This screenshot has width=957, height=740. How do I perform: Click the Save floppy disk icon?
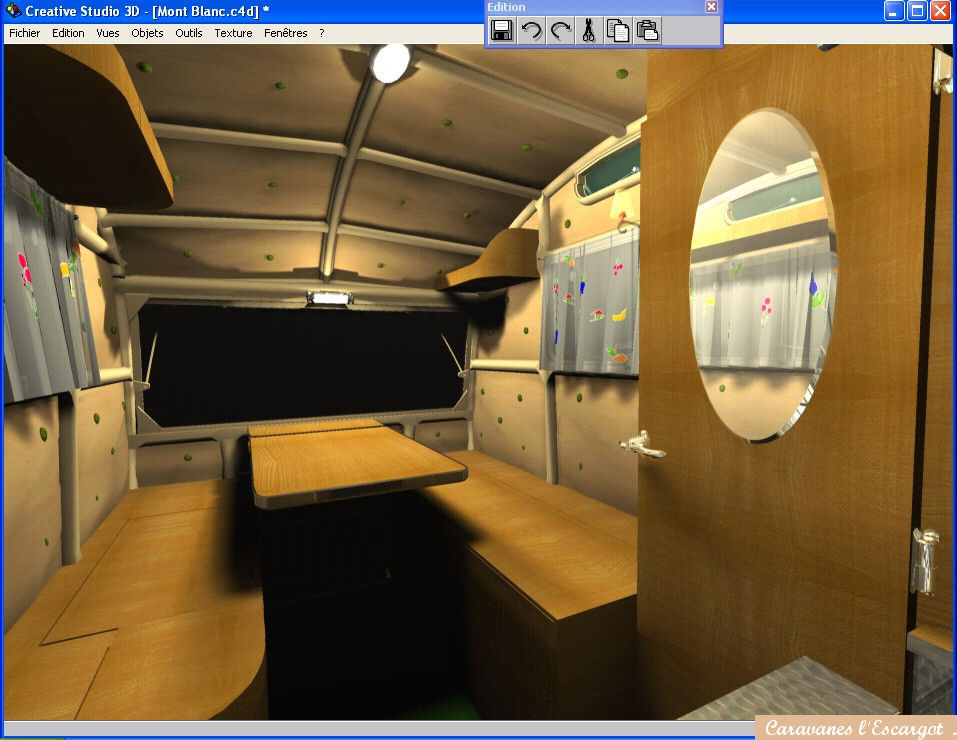[x=502, y=31]
